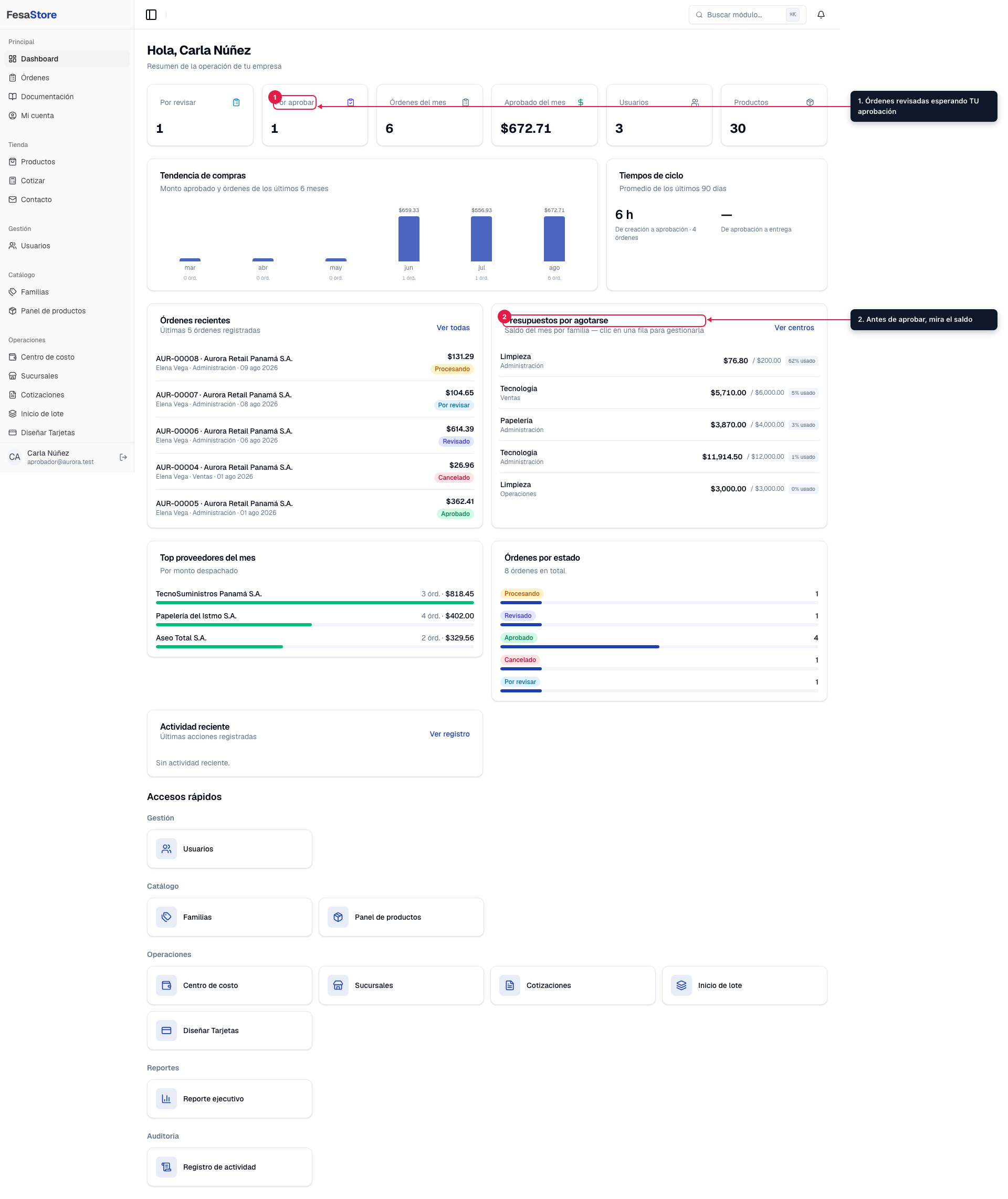Click the Ver centros link
This screenshot has width=1008, height=1199.
(794, 328)
